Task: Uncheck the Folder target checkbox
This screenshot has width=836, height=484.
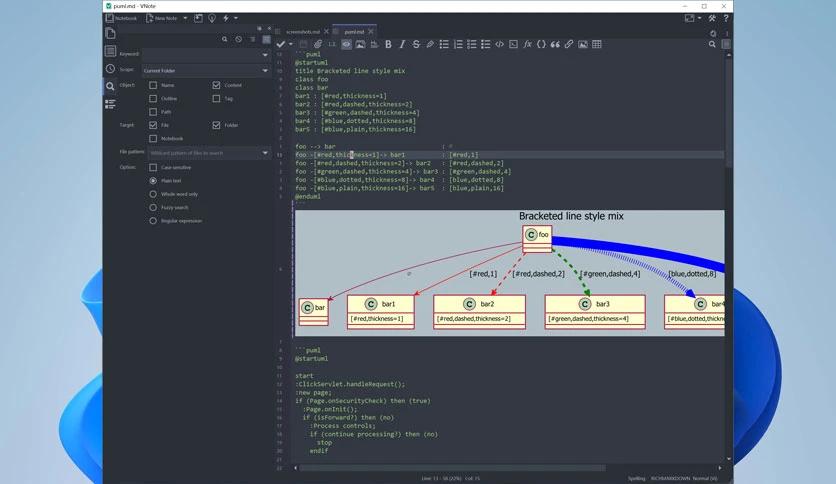Action: (216, 125)
